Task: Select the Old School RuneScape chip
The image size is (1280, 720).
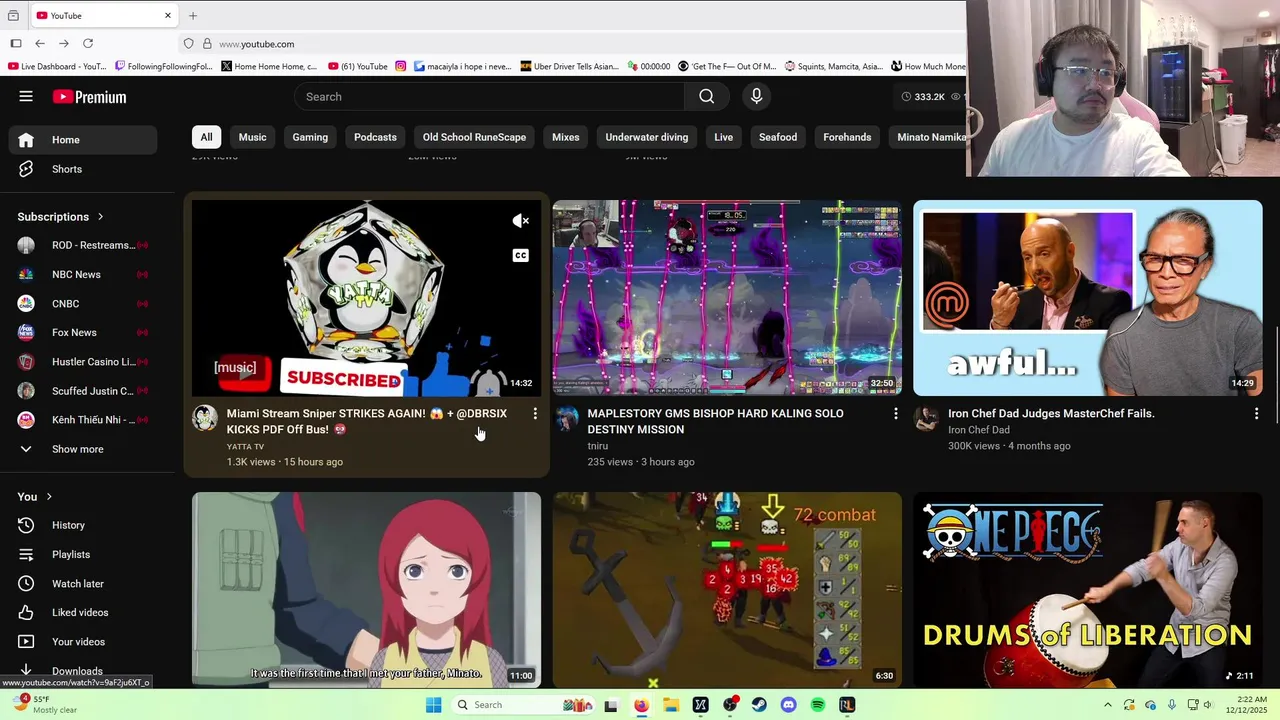Action: click(x=474, y=137)
